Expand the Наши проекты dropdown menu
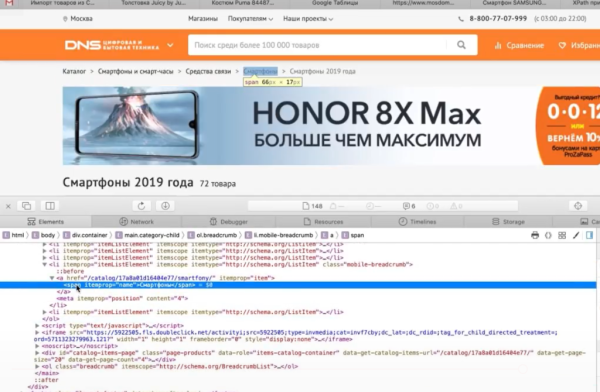This screenshot has height=392, width=600. 308,19
